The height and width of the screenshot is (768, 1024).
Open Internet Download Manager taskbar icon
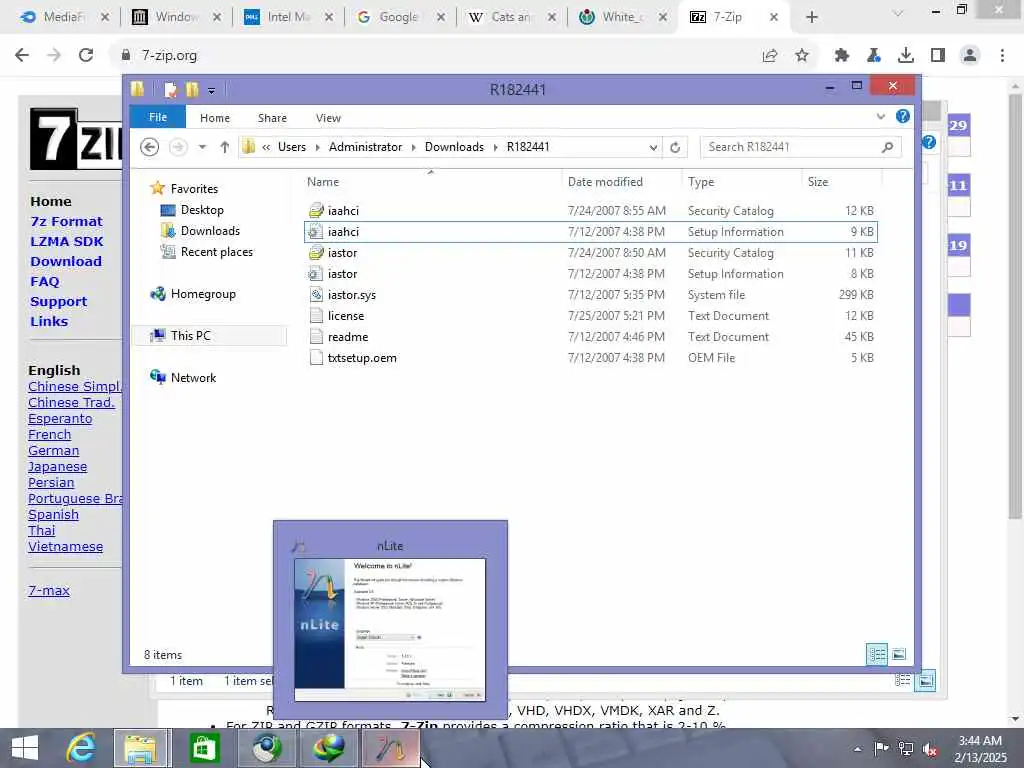[x=328, y=748]
